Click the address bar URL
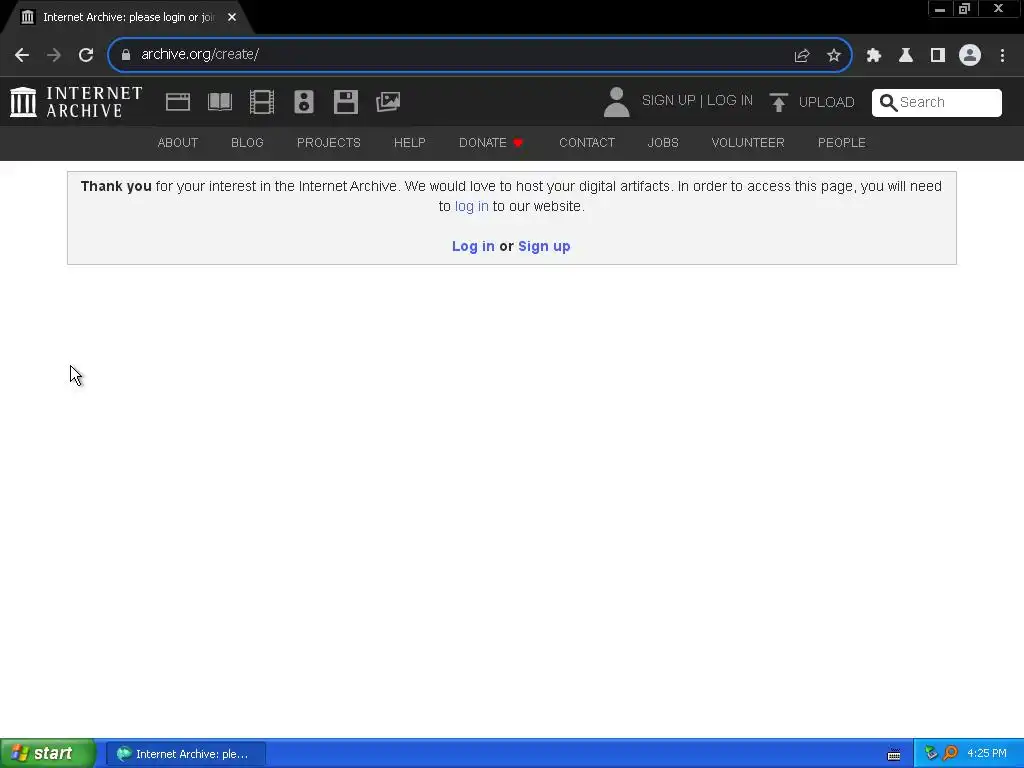The width and height of the screenshot is (1024, 768). [200, 54]
